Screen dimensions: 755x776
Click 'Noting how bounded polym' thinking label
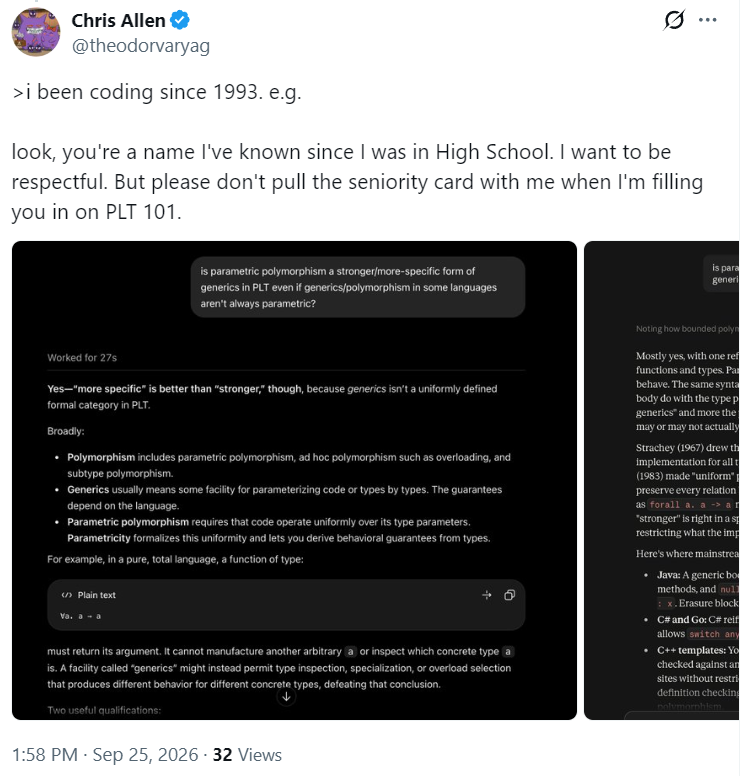[687, 329]
